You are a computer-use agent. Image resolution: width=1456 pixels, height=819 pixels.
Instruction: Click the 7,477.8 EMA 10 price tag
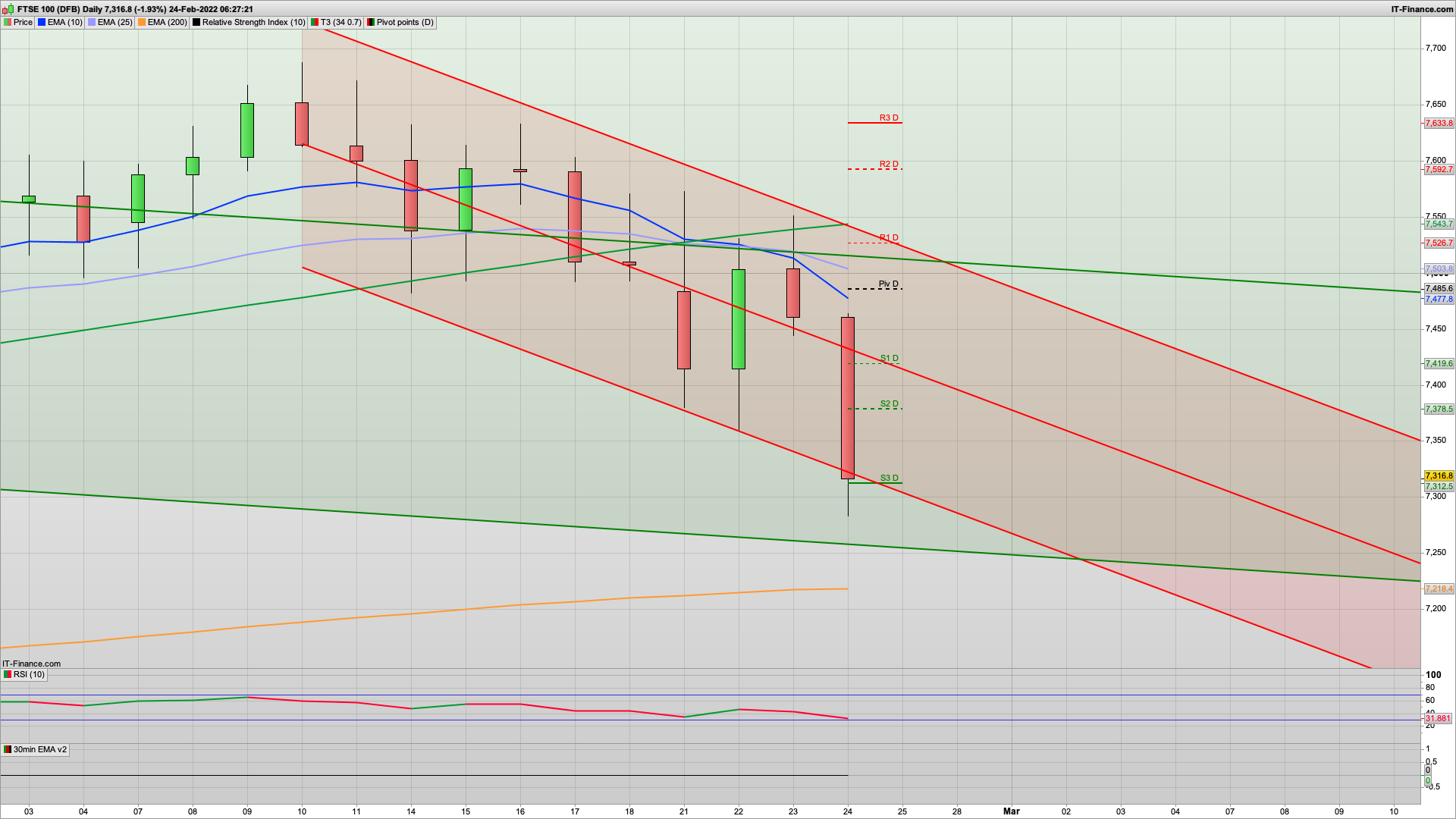tap(1439, 299)
